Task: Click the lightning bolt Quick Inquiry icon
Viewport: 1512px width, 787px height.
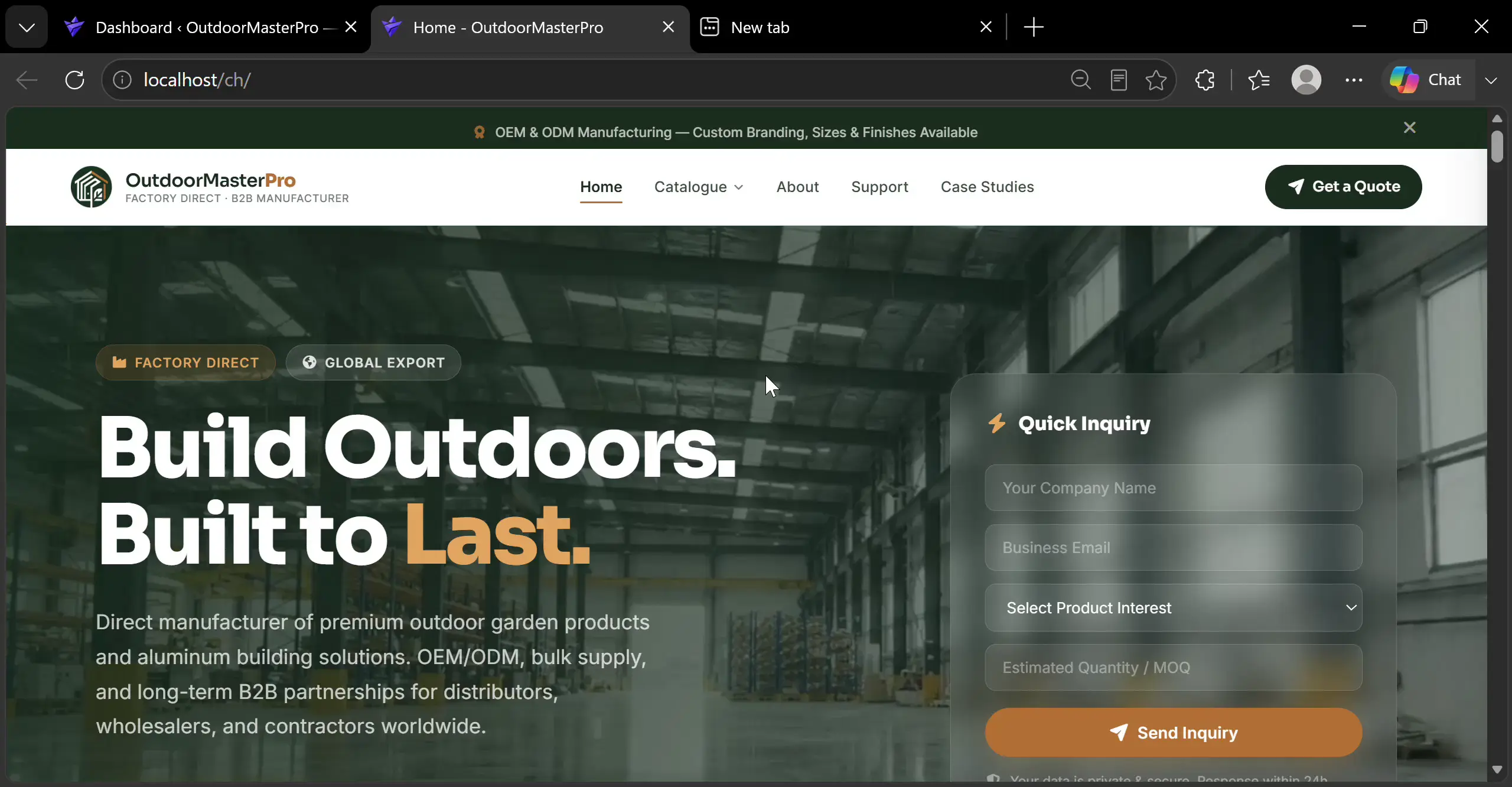Action: click(x=997, y=423)
